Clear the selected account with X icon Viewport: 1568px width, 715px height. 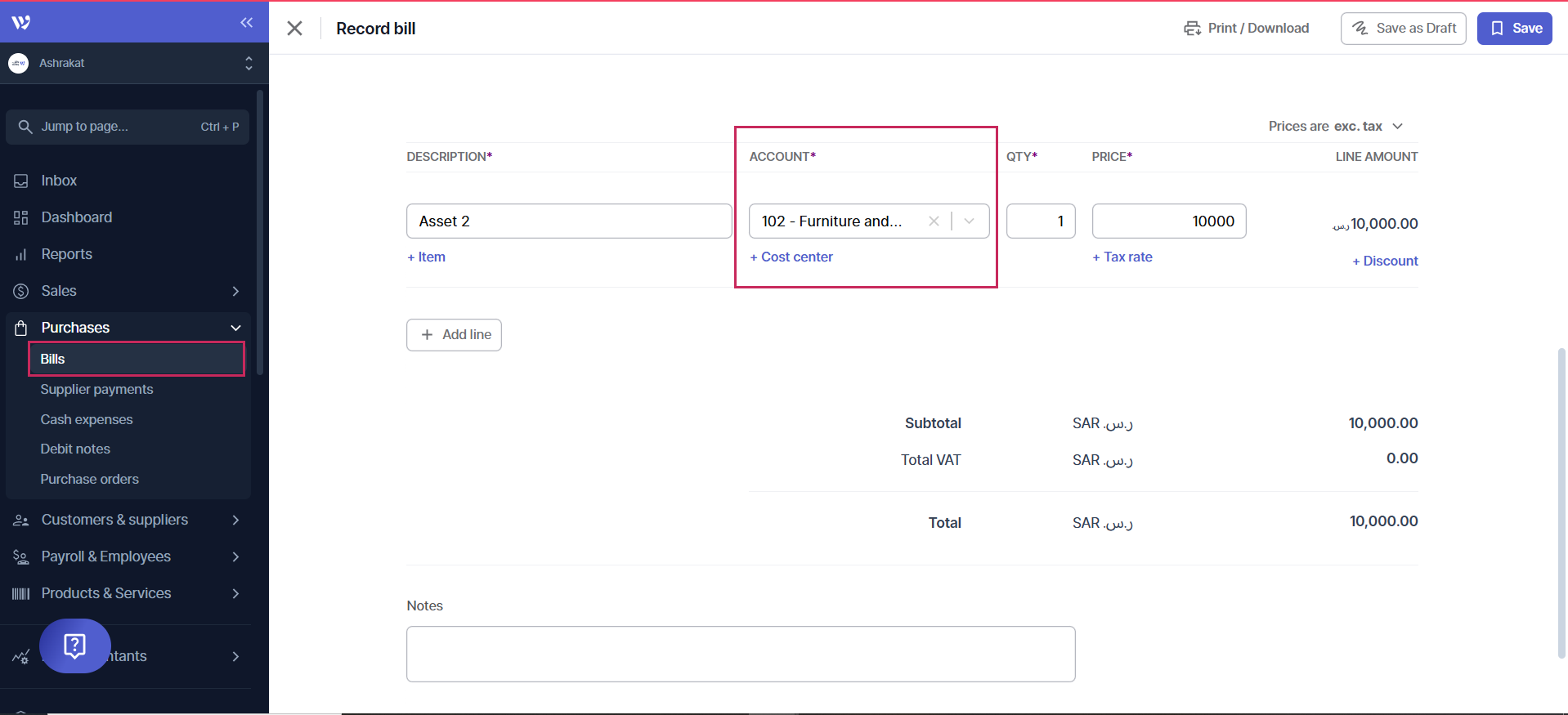tap(934, 221)
